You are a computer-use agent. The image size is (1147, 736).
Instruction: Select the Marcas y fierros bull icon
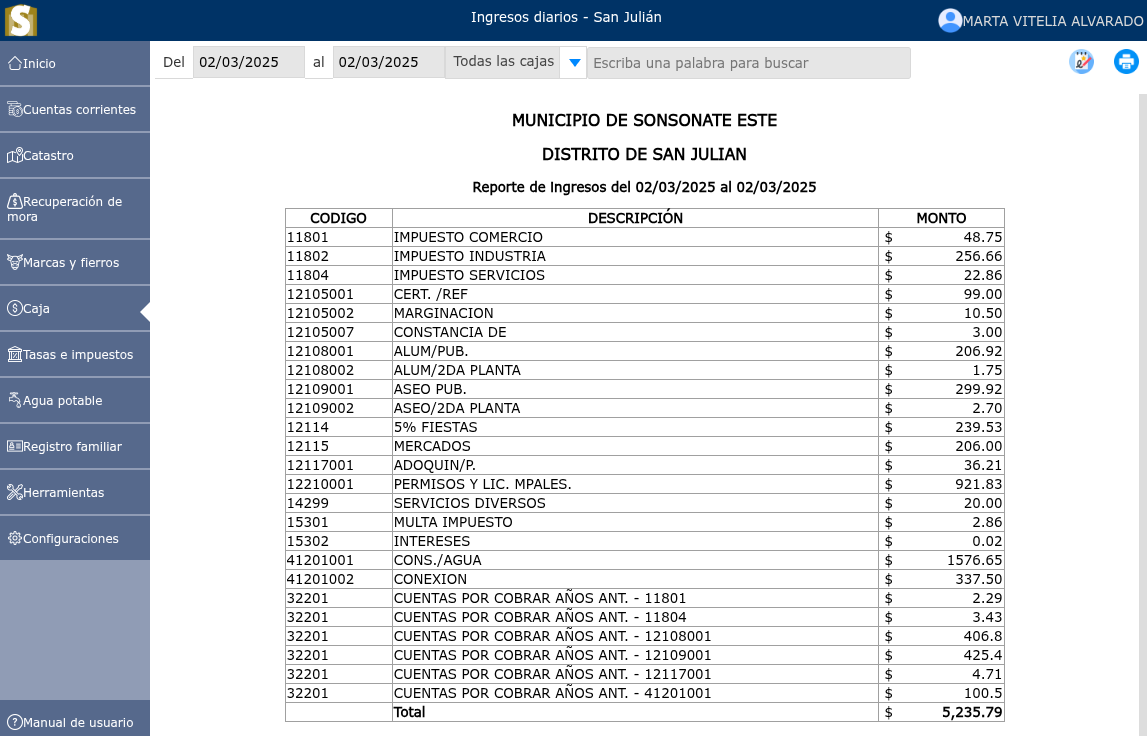pos(15,261)
